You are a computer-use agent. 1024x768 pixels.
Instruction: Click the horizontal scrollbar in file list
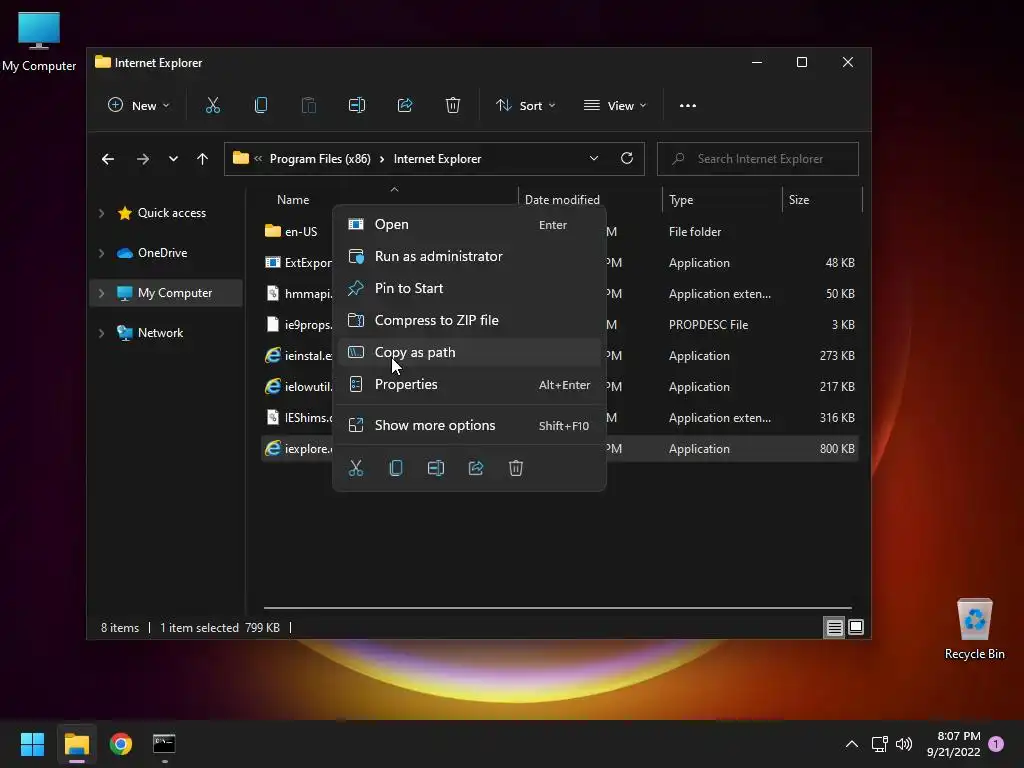point(558,607)
